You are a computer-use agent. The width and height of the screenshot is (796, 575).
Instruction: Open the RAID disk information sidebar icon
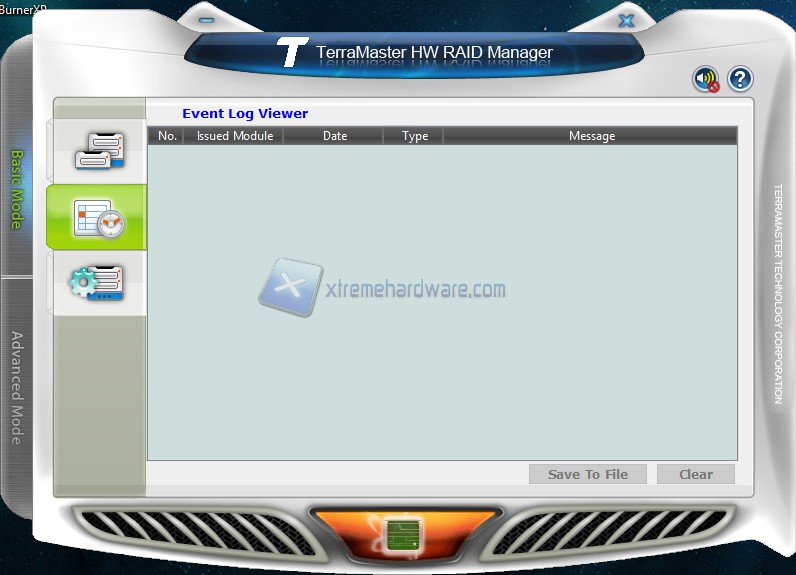(98, 150)
